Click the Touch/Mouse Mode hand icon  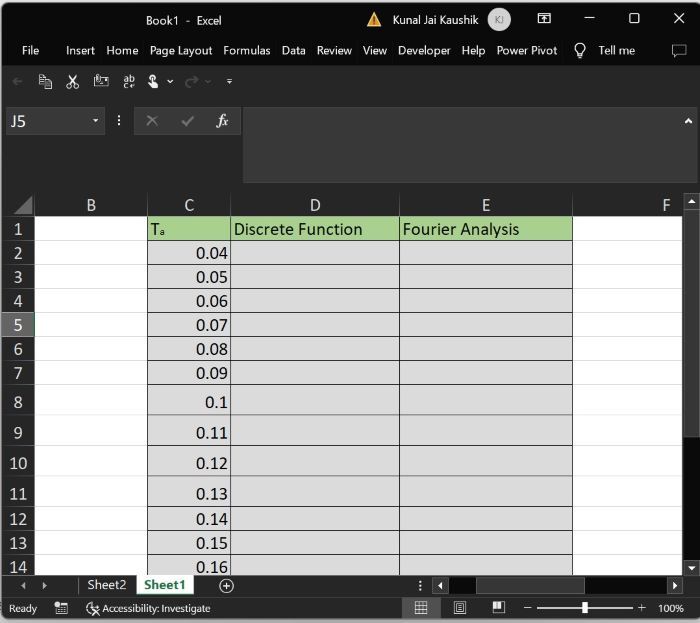pos(154,81)
